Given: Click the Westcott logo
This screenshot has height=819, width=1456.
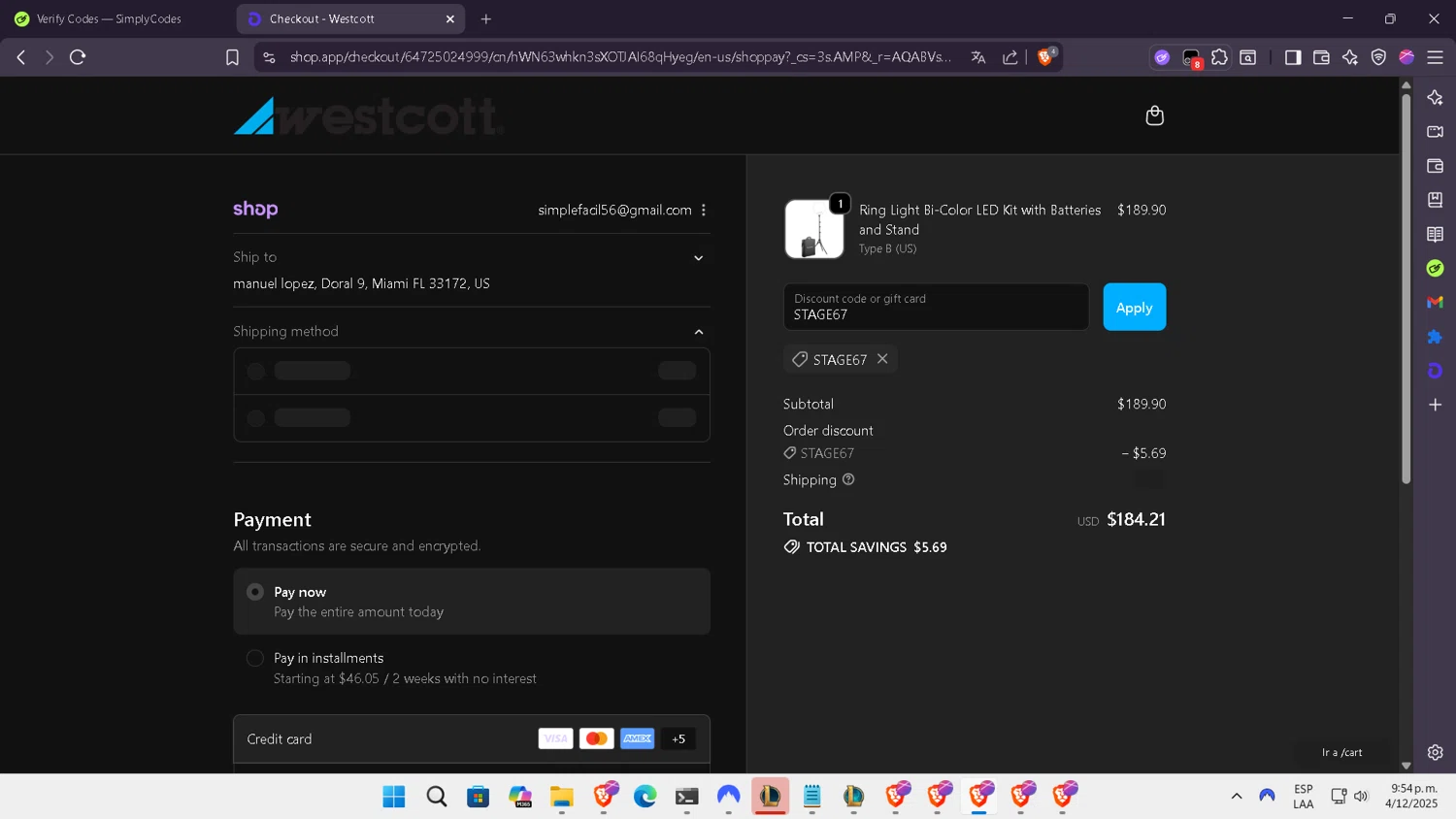Looking at the screenshot, I should tap(369, 116).
